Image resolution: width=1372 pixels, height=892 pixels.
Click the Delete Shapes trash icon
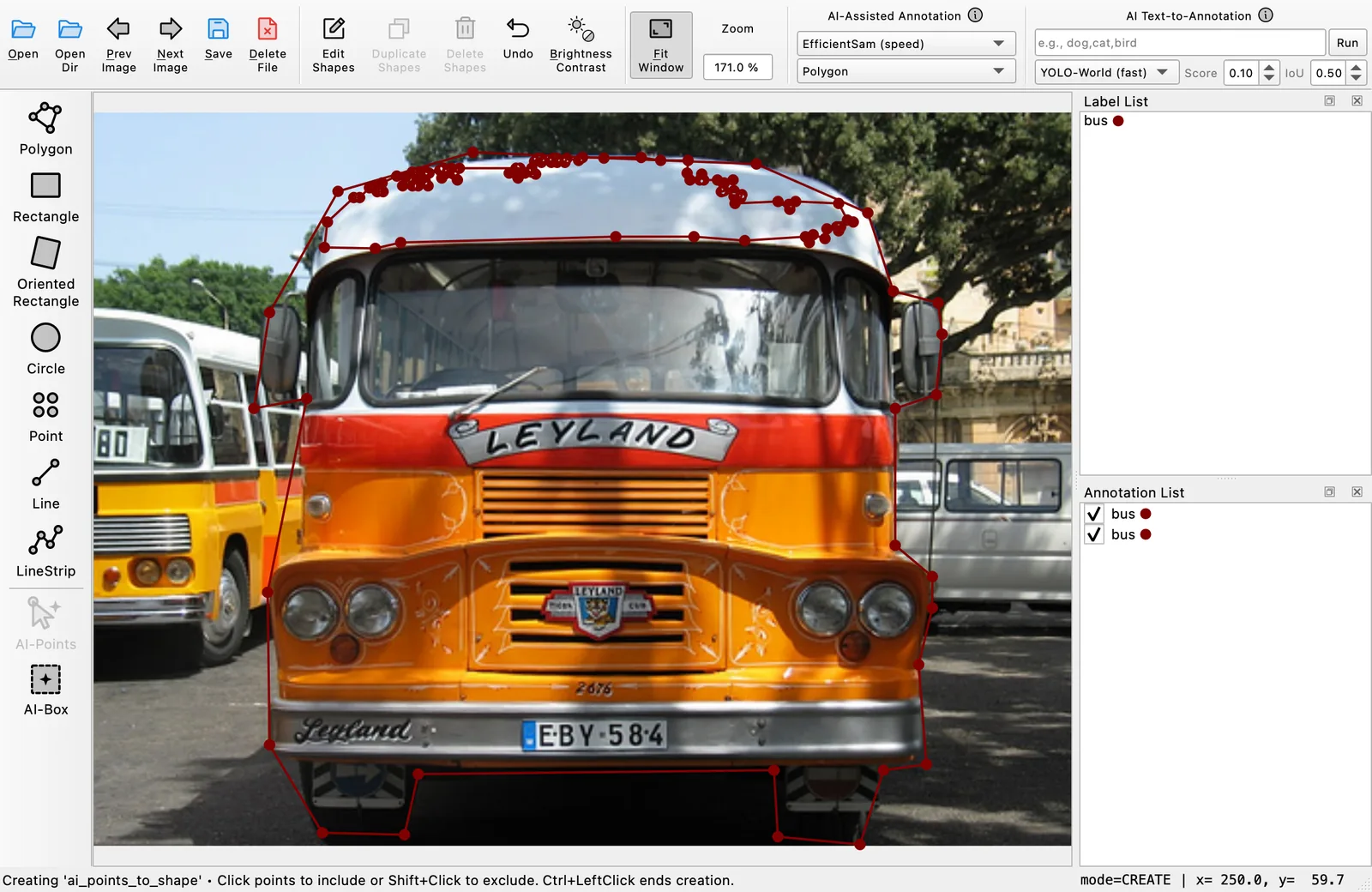465,45
